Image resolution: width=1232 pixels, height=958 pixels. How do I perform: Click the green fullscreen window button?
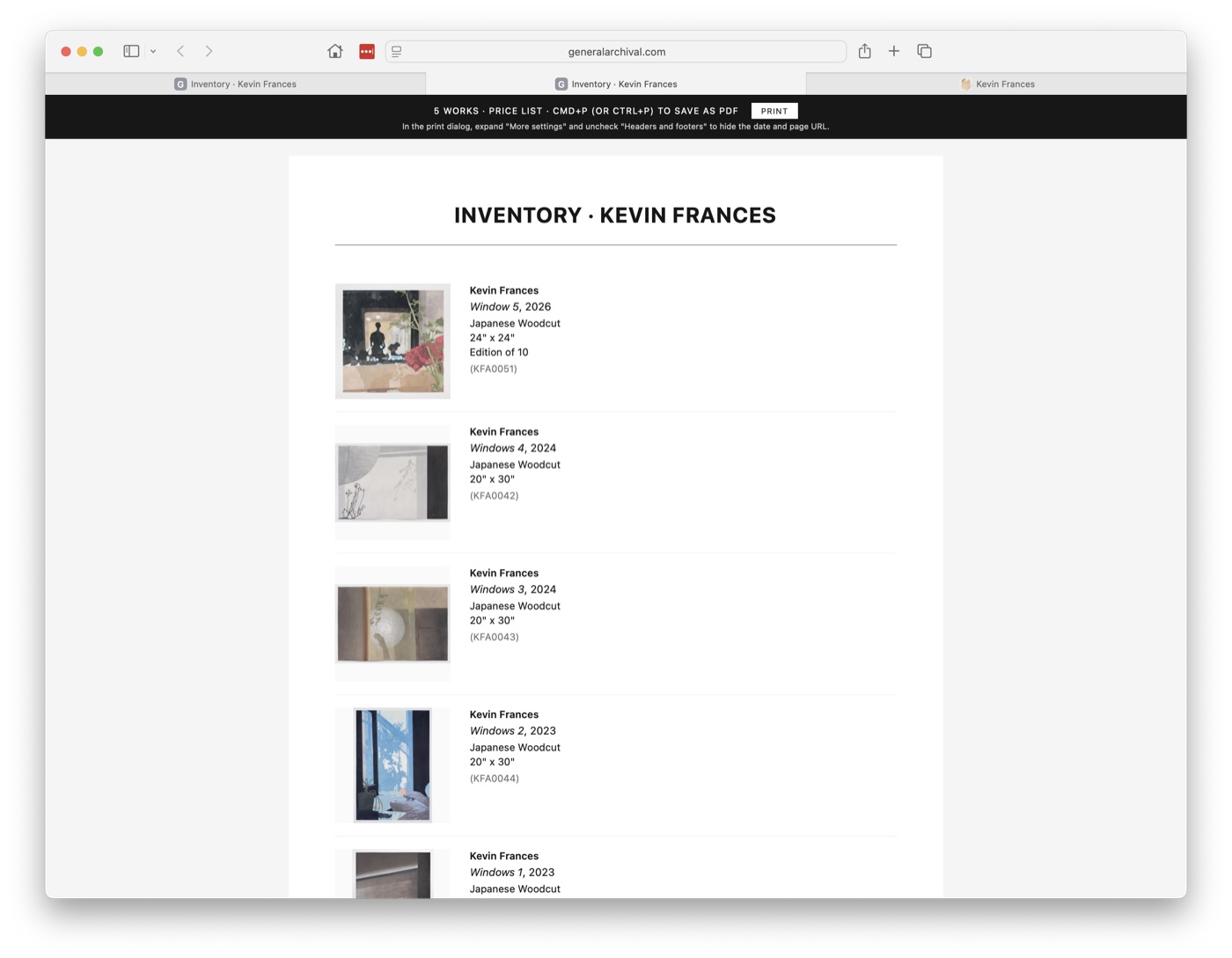(99, 52)
